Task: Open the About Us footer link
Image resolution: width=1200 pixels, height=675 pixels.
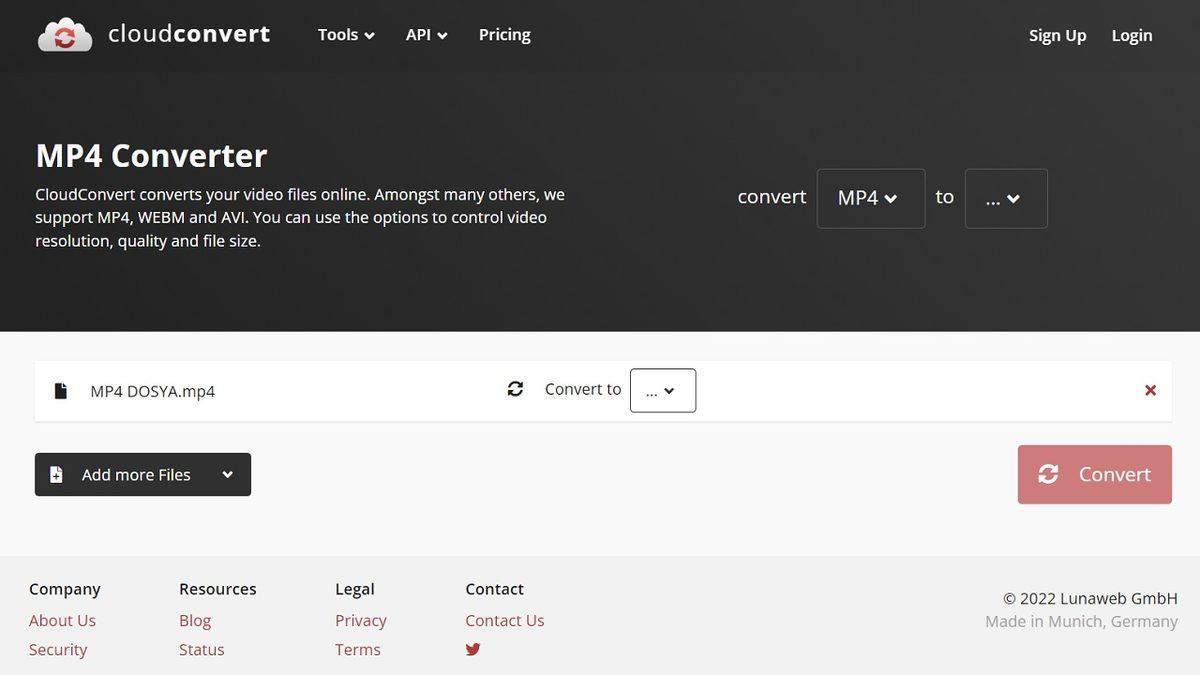Action: [x=62, y=620]
